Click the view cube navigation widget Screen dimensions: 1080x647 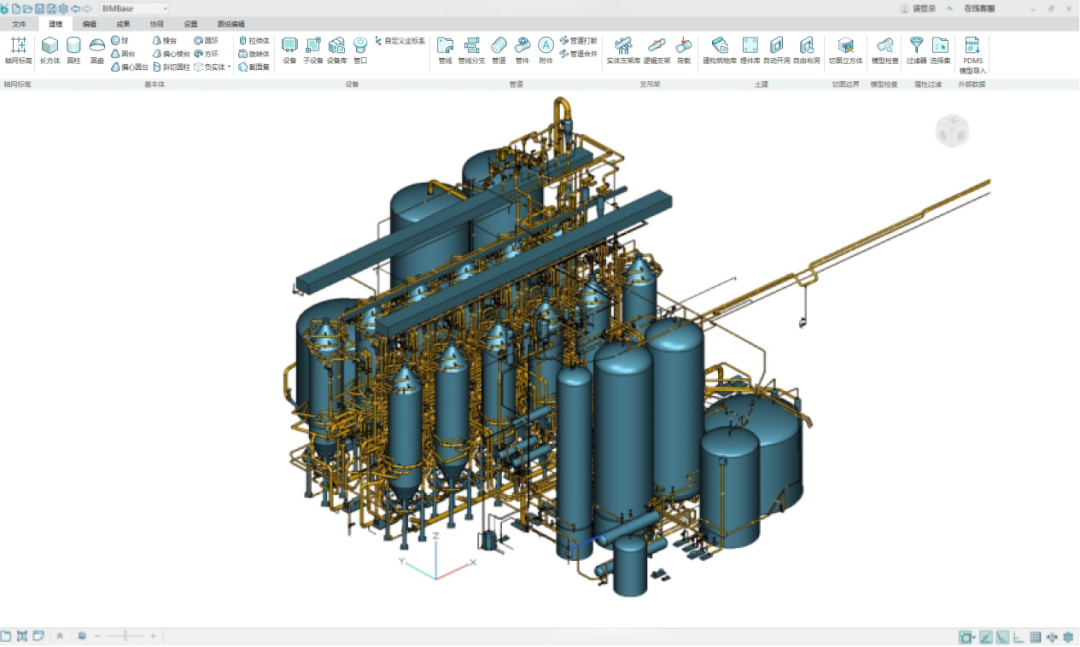click(952, 131)
